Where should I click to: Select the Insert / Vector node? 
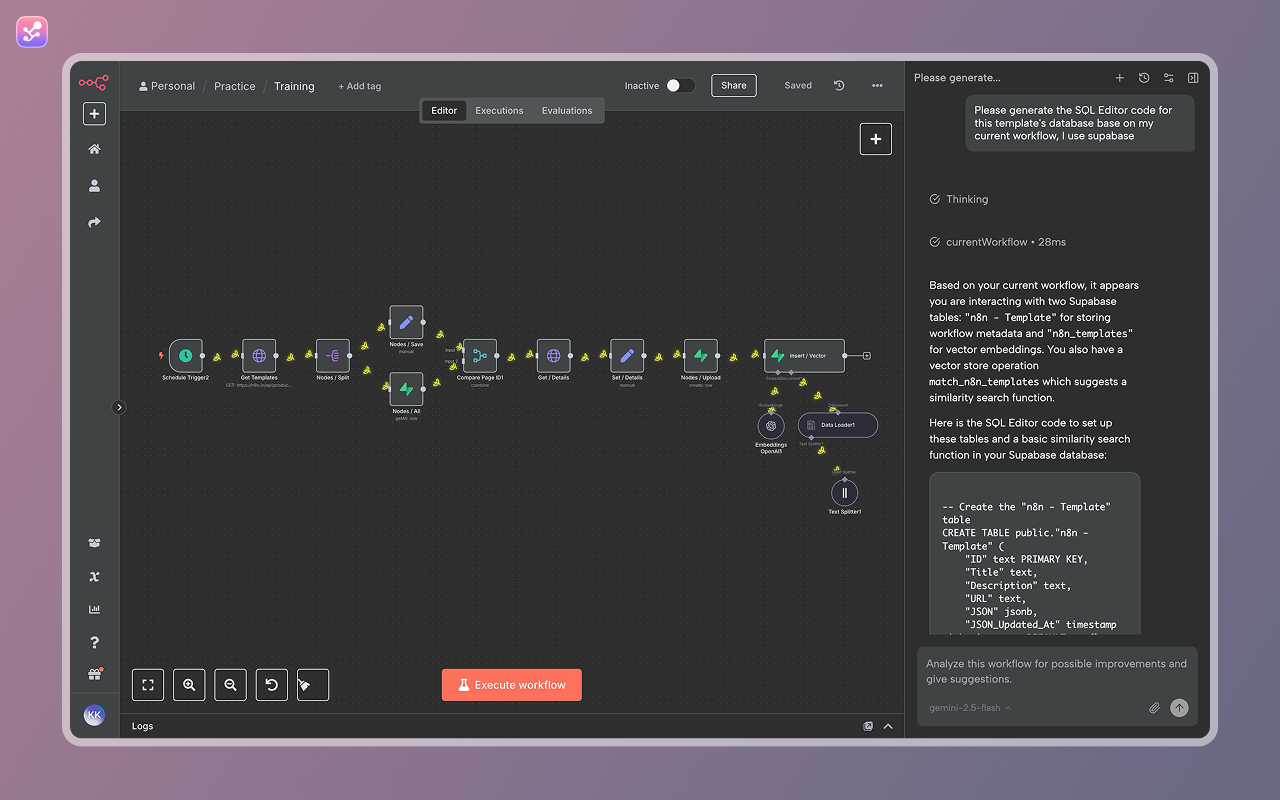(x=805, y=355)
